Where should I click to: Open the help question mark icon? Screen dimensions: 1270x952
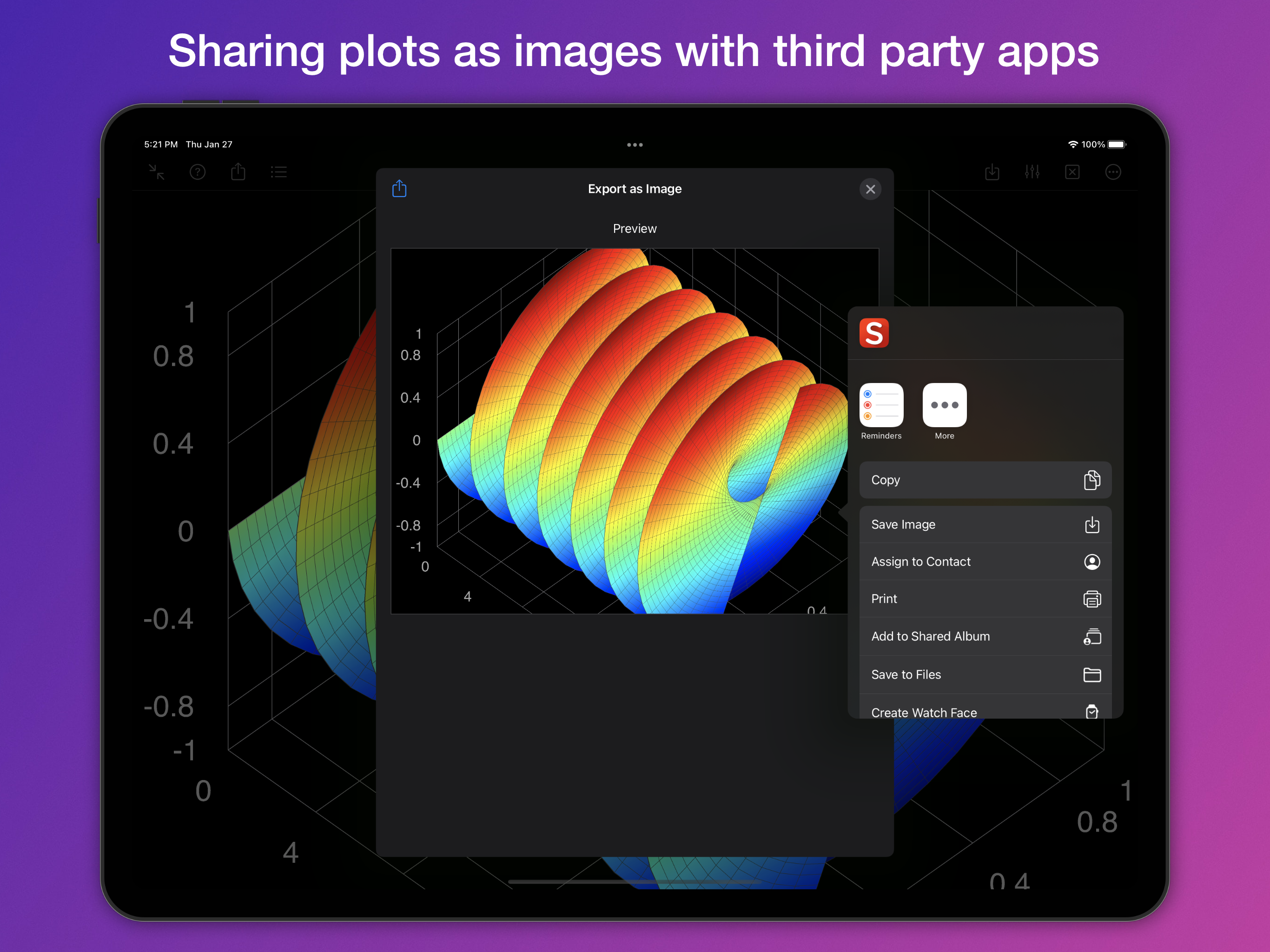tap(198, 172)
